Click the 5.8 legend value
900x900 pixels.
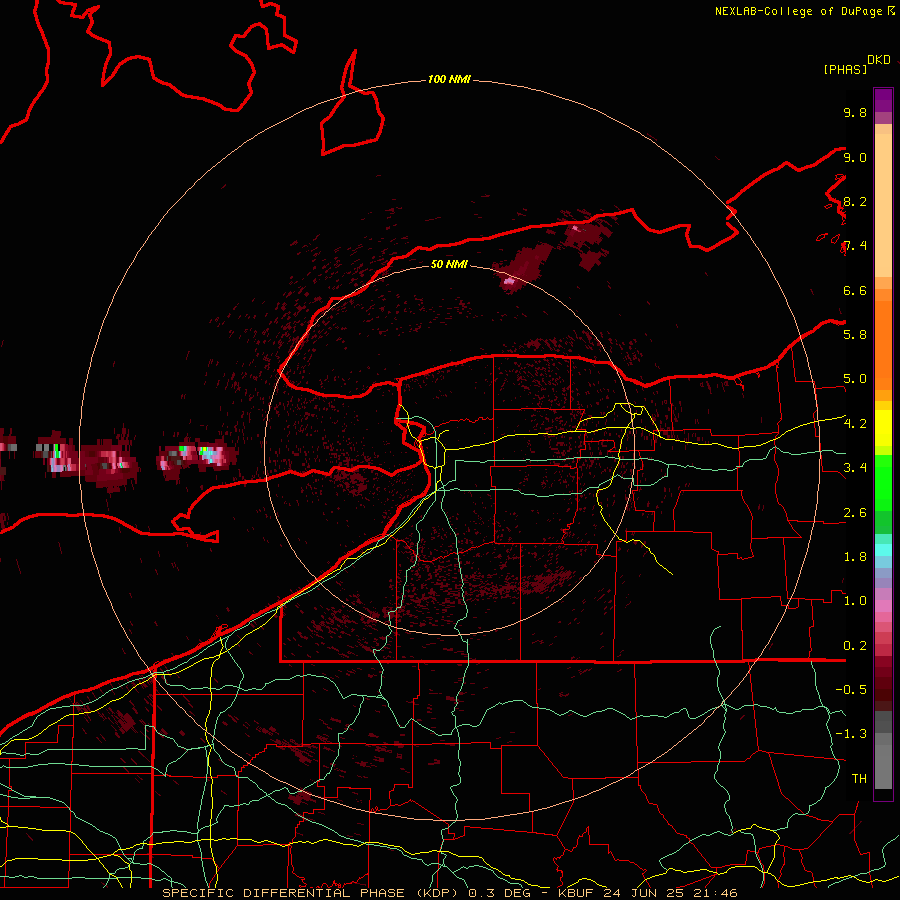pos(855,335)
